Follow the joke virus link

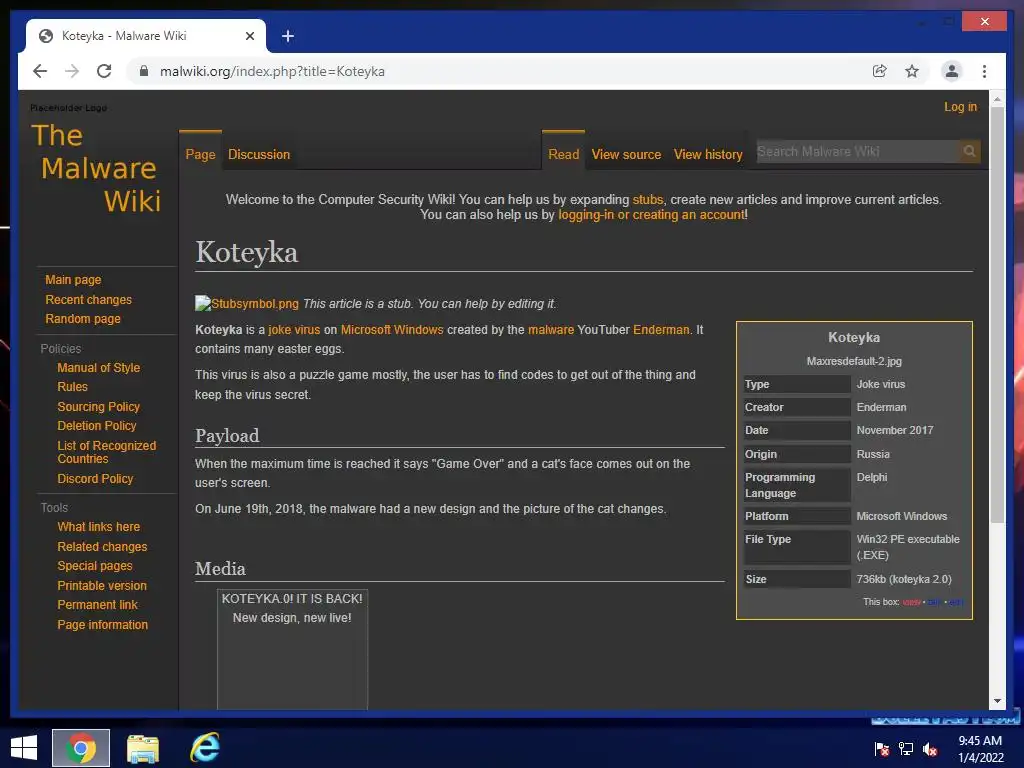point(294,330)
